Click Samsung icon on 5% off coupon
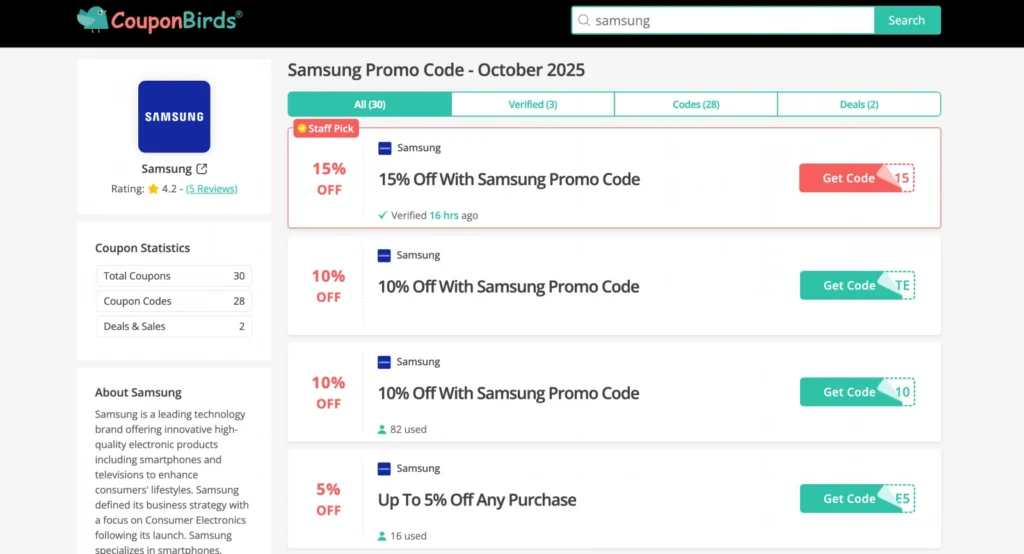The image size is (1024, 554). point(385,469)
